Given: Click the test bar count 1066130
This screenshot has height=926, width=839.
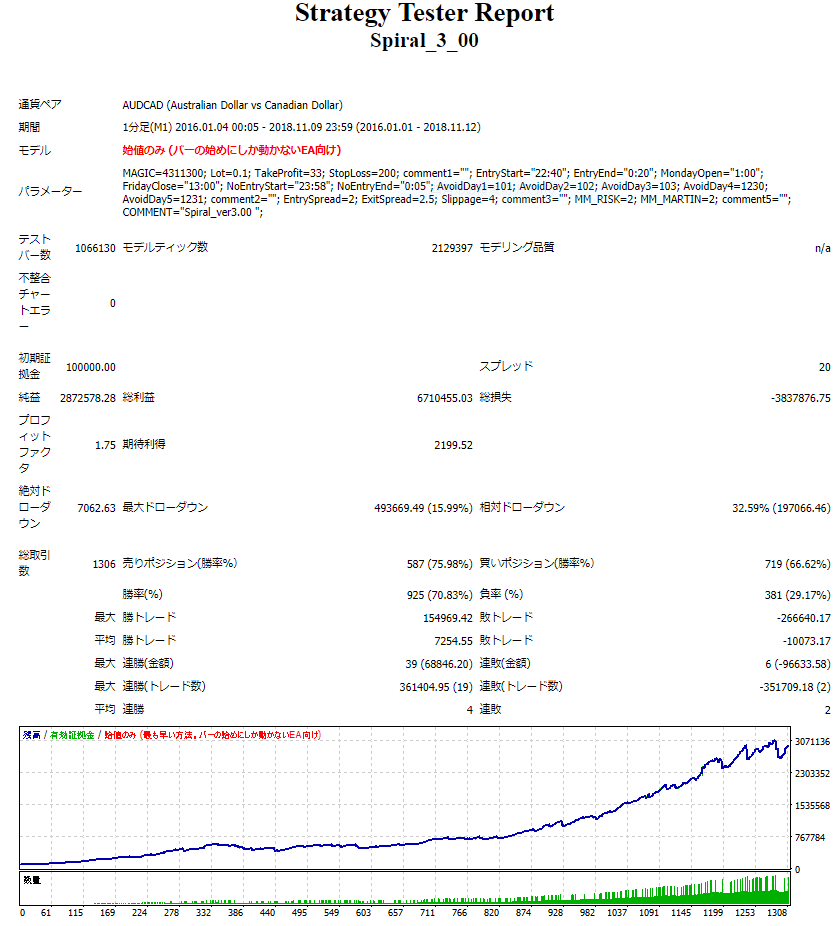Looking at the screenshot, I should tap(95, 248).
